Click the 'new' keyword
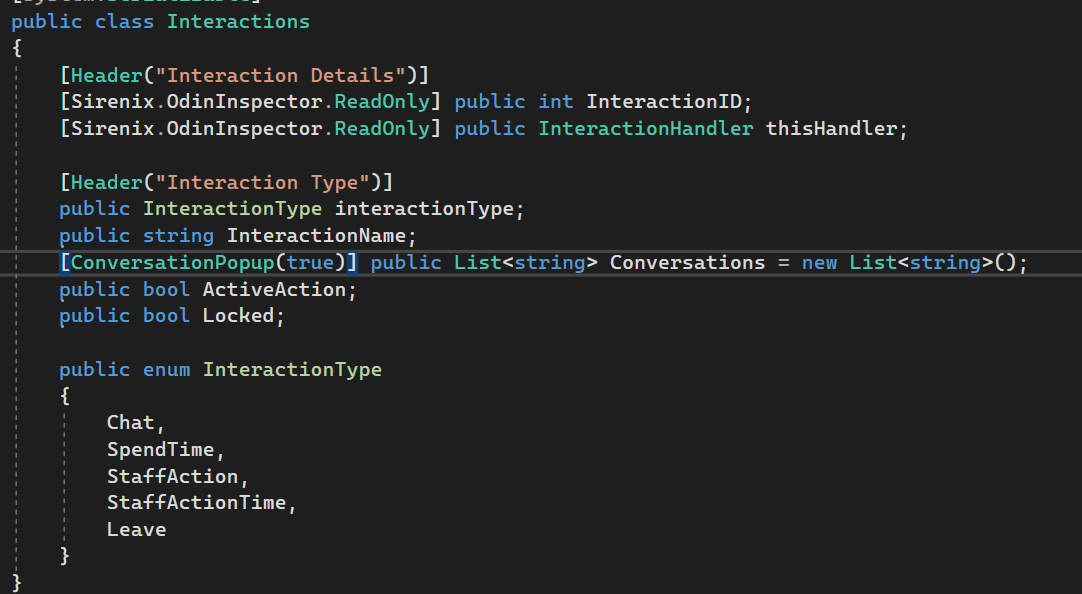The height and width of the screenshot is (594, 1082). (819, 263)
